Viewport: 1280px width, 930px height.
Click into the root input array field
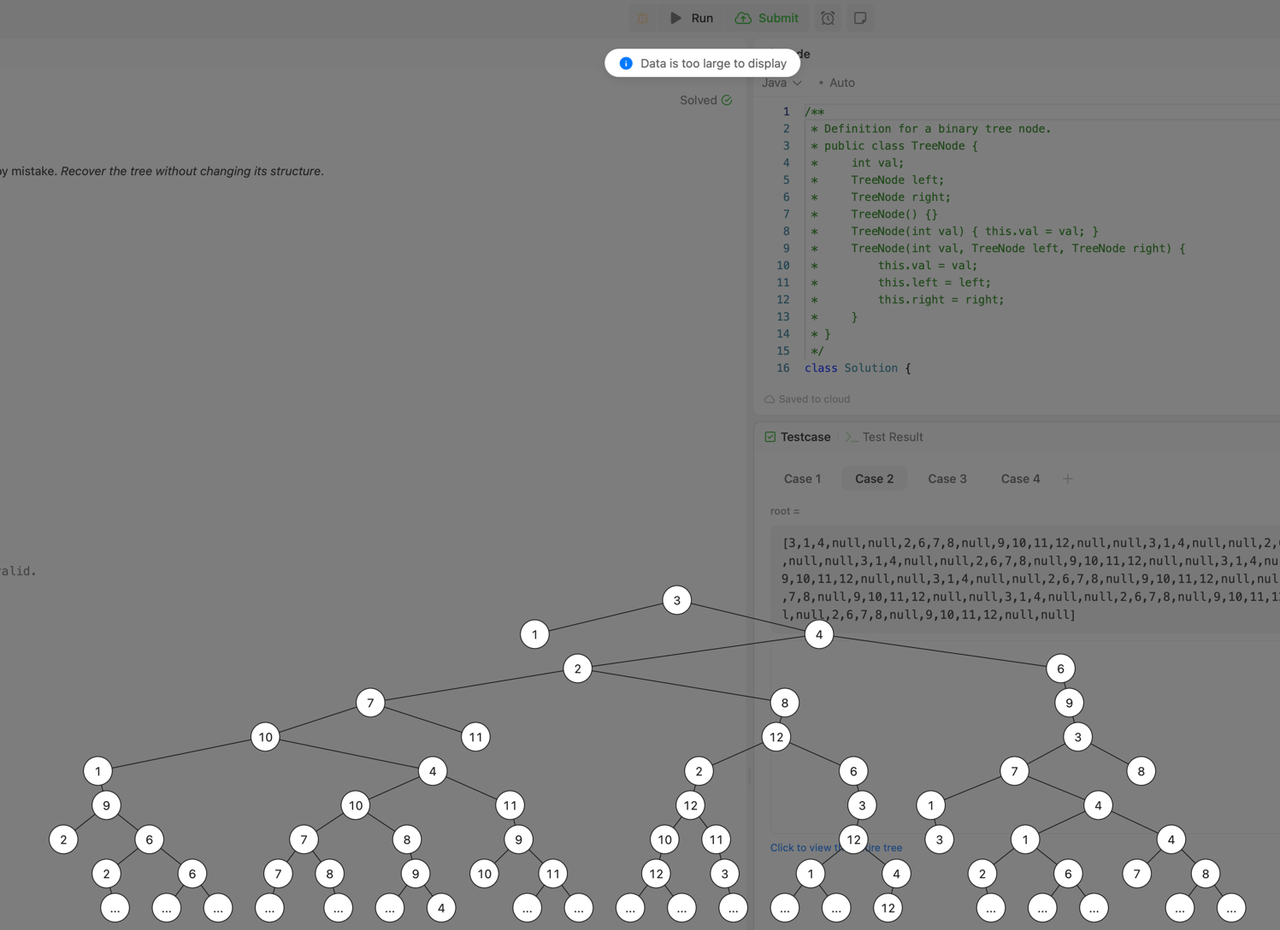pyautogui.click(x=1025, y=580)
